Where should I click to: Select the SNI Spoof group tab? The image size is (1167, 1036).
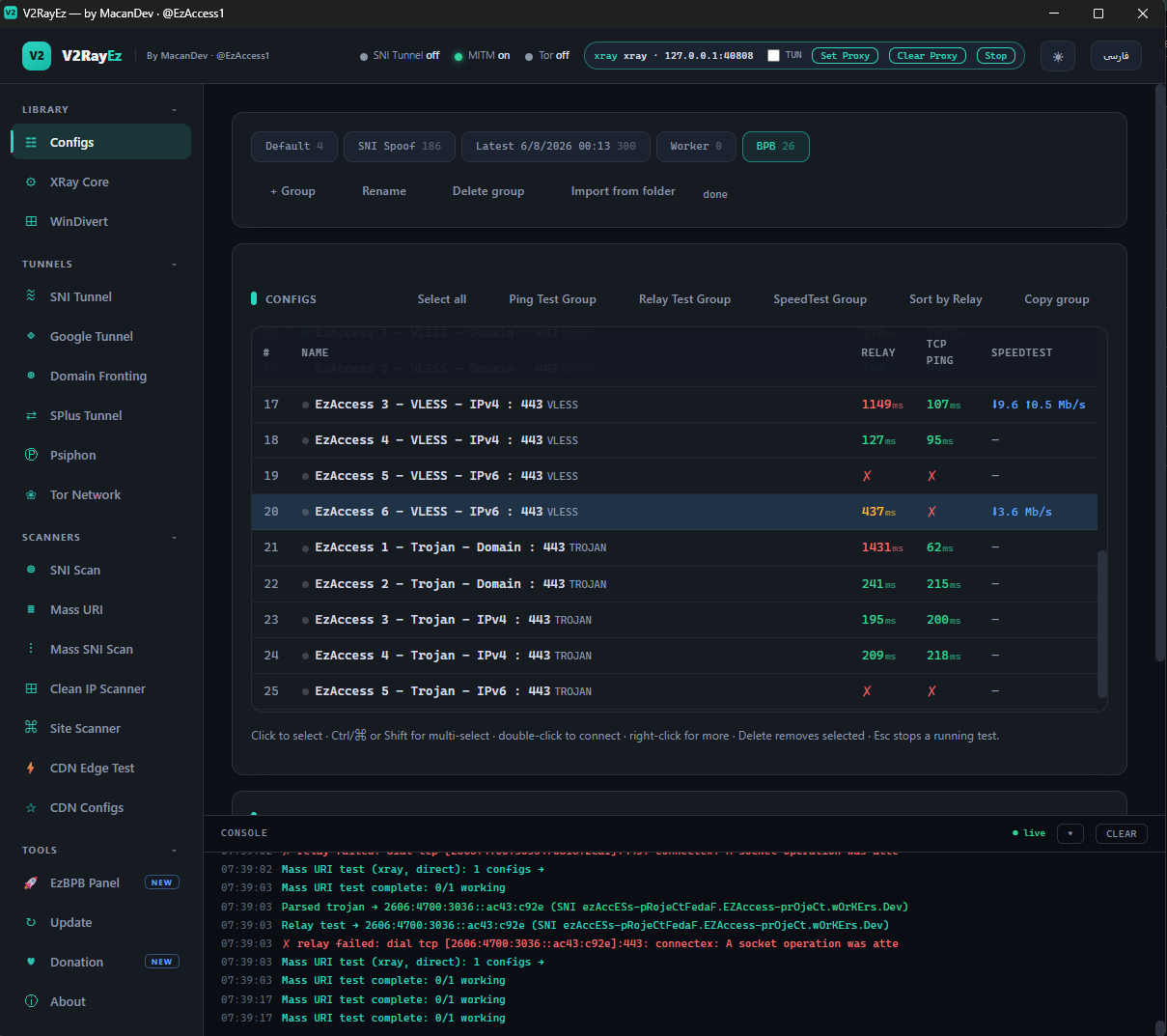[400, 146]
